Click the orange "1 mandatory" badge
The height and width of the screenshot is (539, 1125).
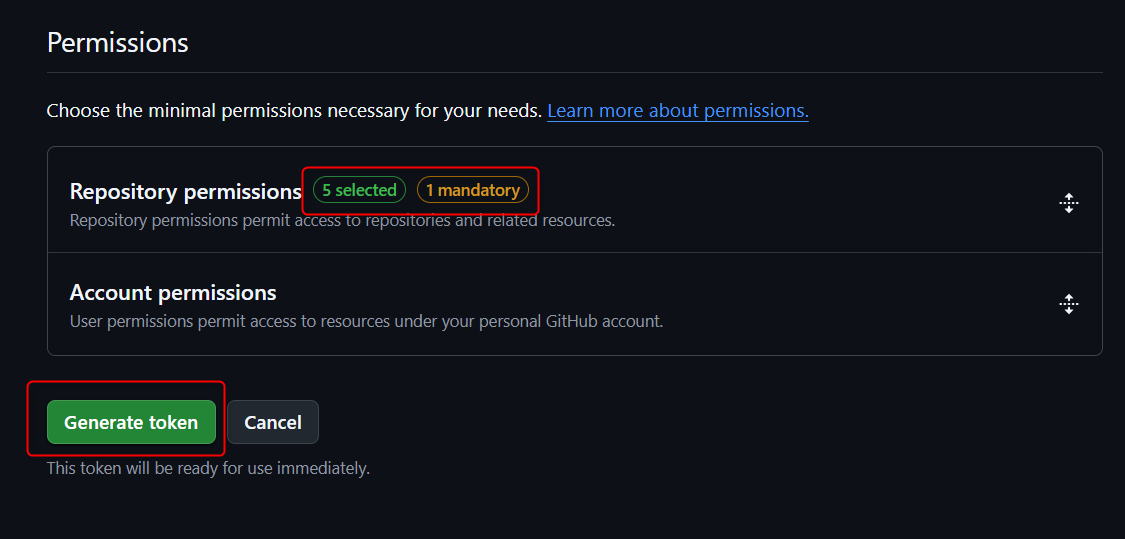[473, 190]
